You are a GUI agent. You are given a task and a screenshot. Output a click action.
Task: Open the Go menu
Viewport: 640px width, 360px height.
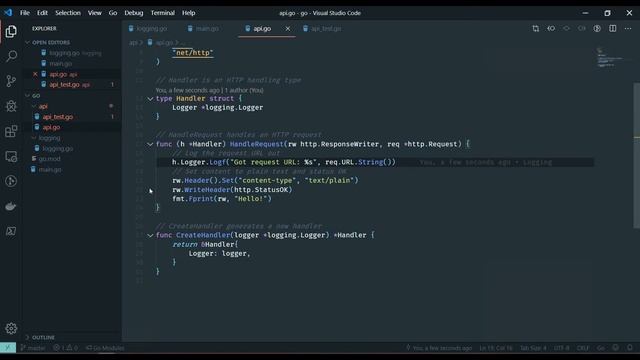[113, 13]
